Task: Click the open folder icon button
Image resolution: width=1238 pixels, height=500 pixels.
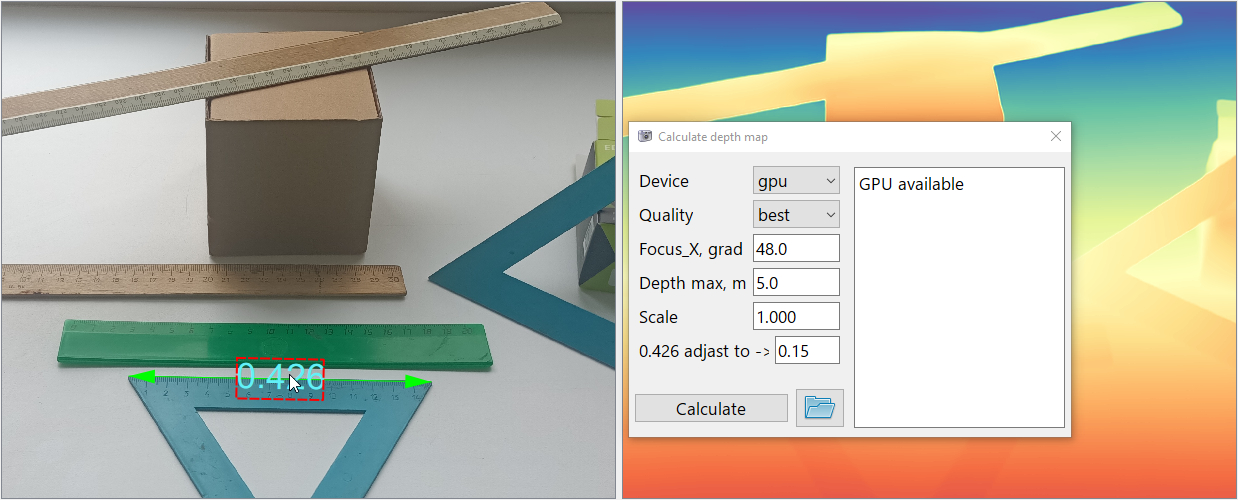Action: click(819, 408)
